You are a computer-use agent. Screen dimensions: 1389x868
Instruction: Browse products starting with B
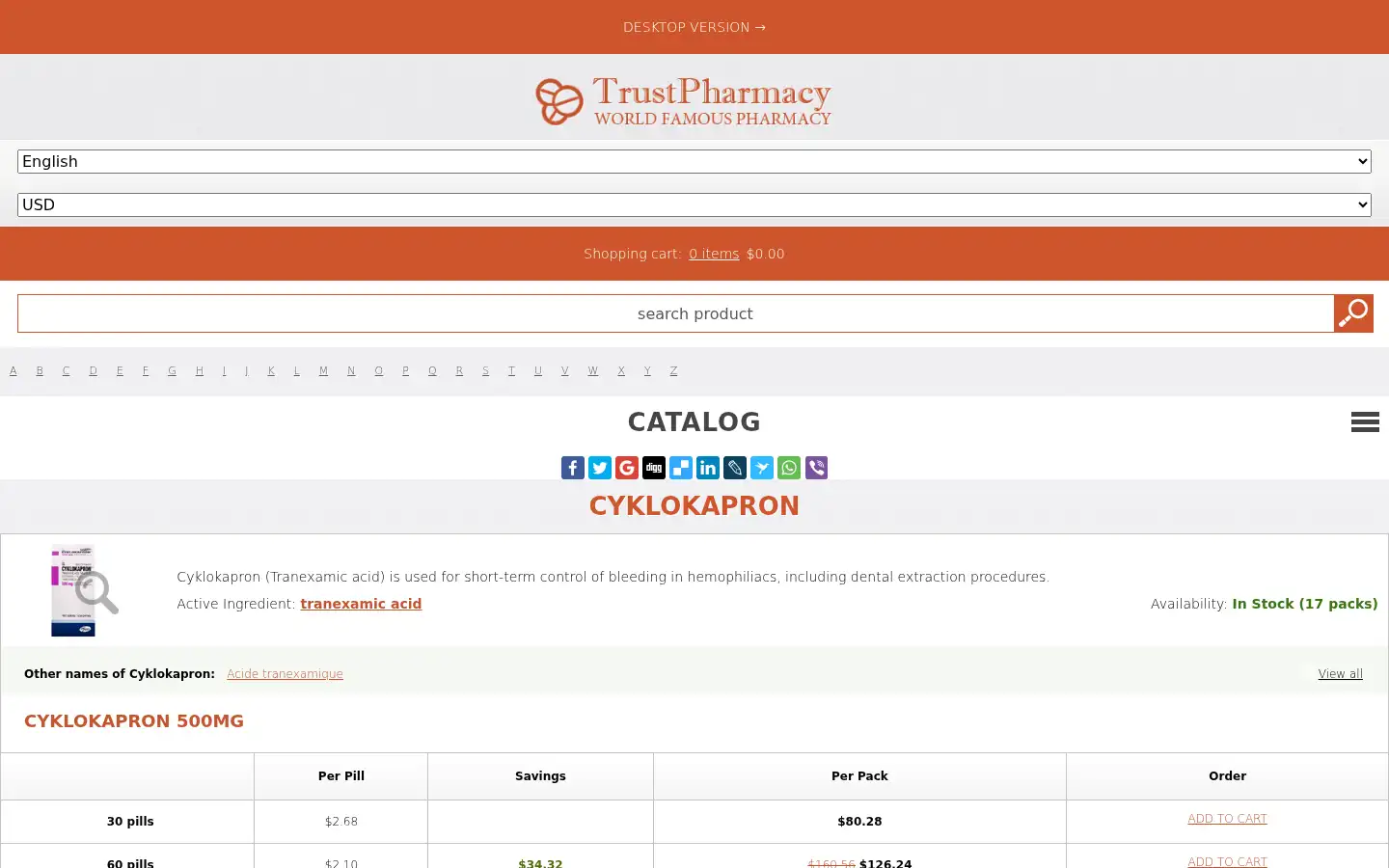click(40, 370)
